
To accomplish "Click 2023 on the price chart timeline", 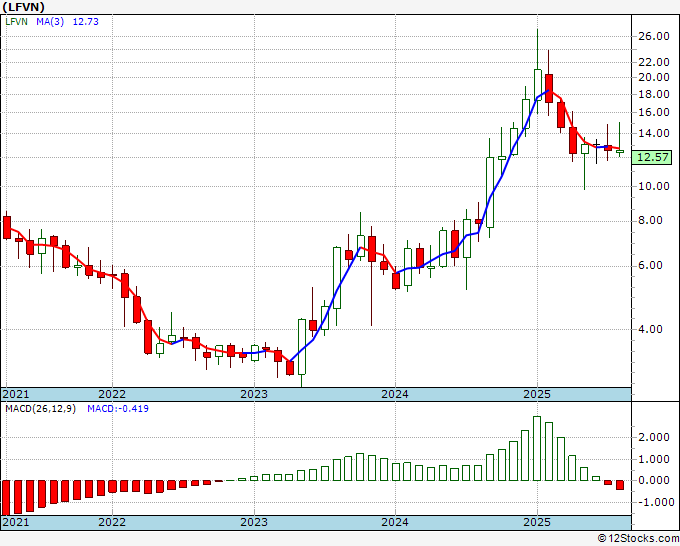I will click(254, 394).
